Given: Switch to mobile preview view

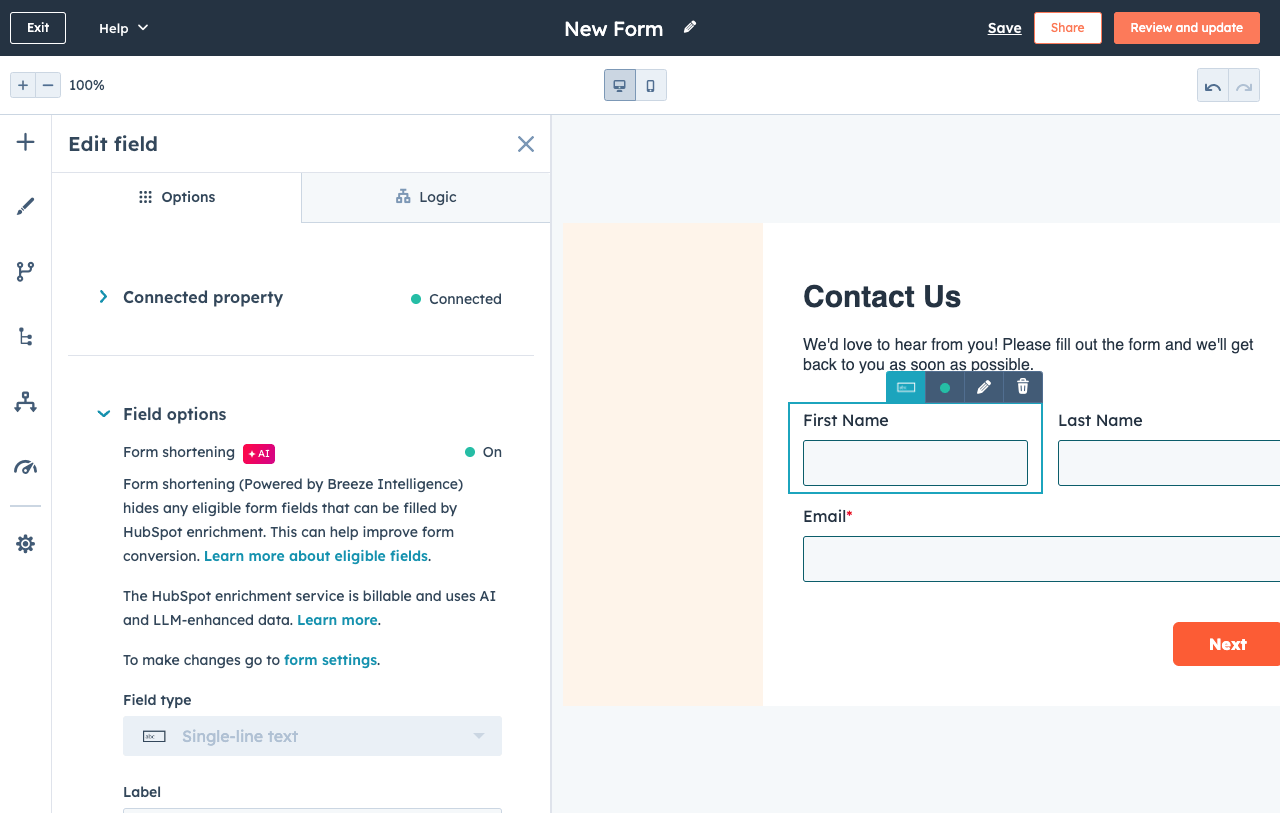Looking at the screenshot, I should point(651,85).
